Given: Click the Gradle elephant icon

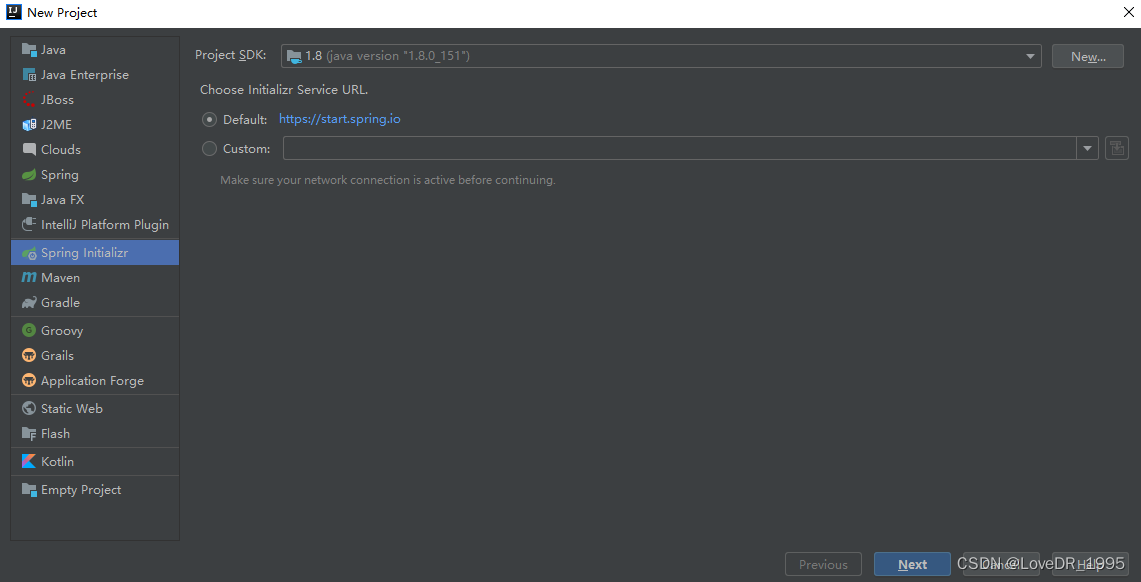Looking at the screenshot, I should 29,303.
